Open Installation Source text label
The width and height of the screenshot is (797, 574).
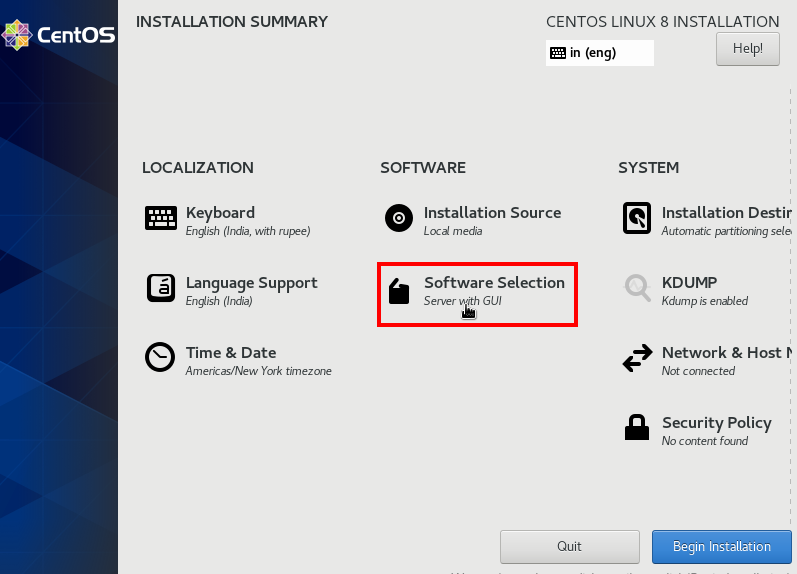click(x=492, y=213)
